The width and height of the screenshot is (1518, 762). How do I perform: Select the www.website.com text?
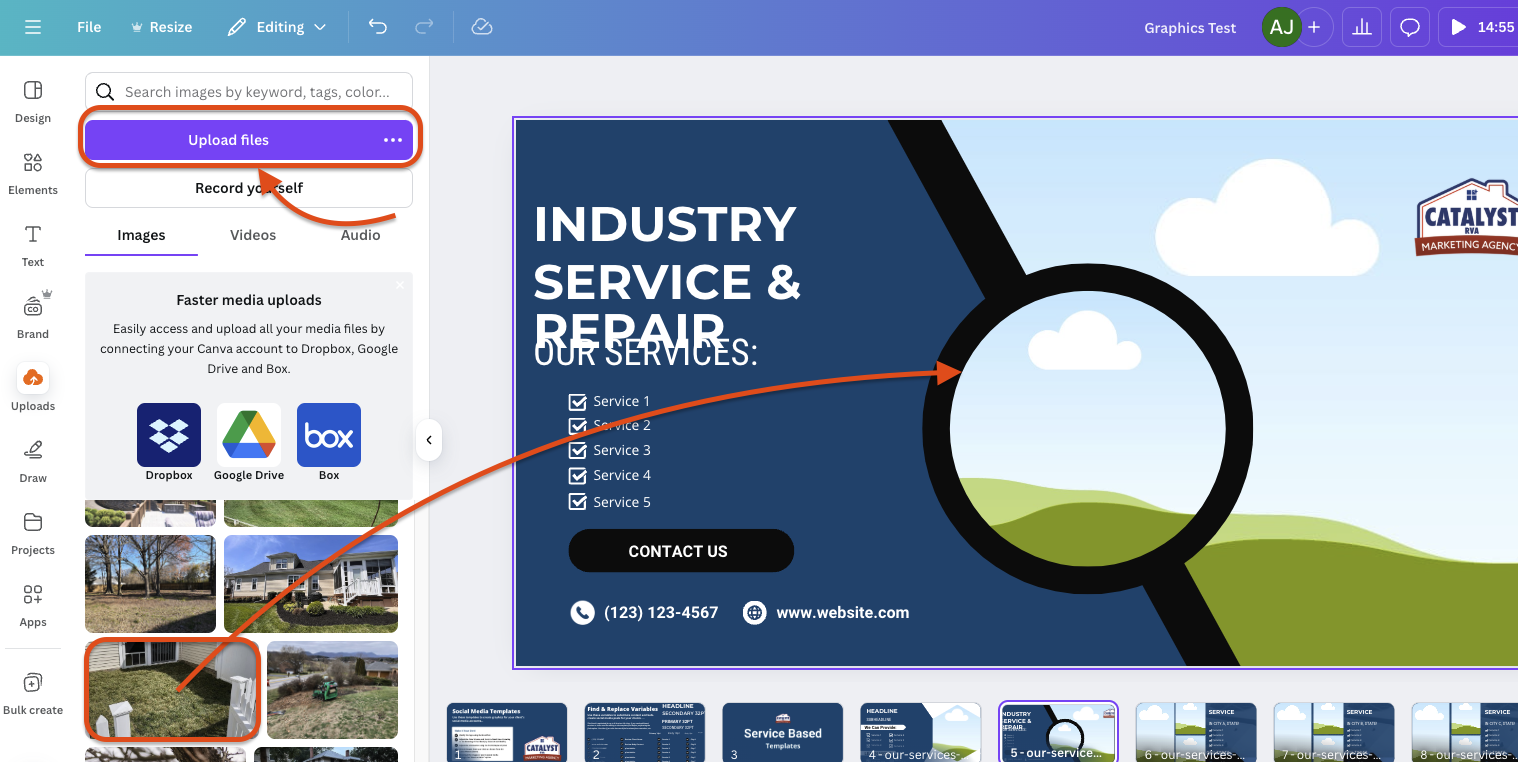(843, 613)
